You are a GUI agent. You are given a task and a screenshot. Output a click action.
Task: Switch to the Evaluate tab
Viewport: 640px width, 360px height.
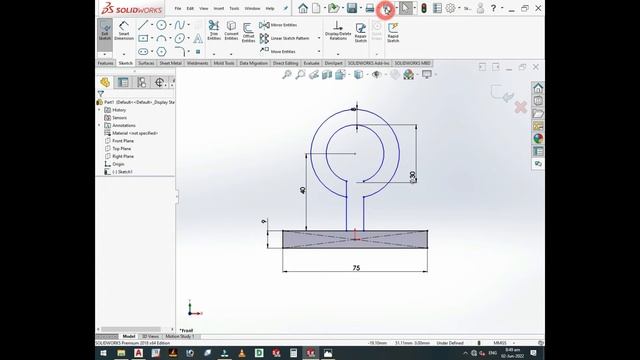[311, 63]
